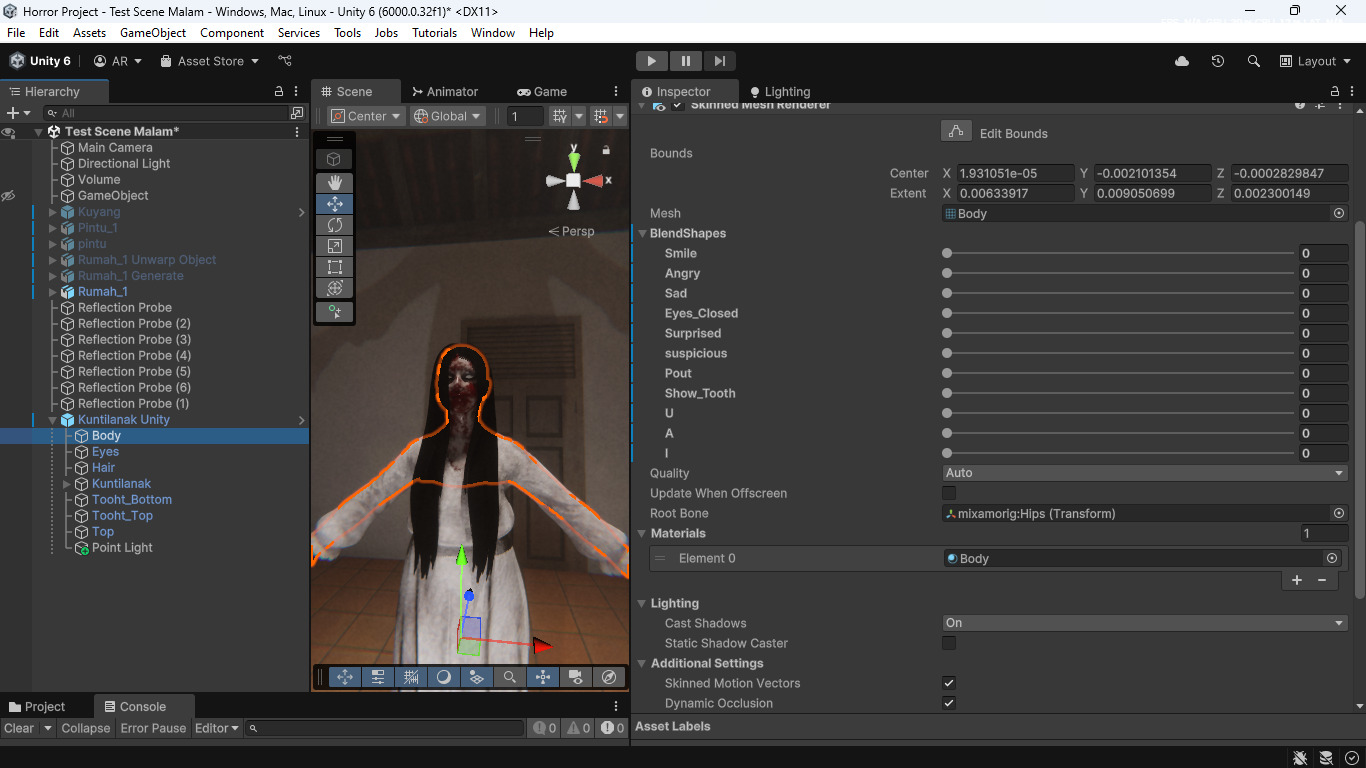Viewport: 1366px width, 768px height.
Task: Toggle Static Shadow Caster checkbox
Action: tap(949, 643)
